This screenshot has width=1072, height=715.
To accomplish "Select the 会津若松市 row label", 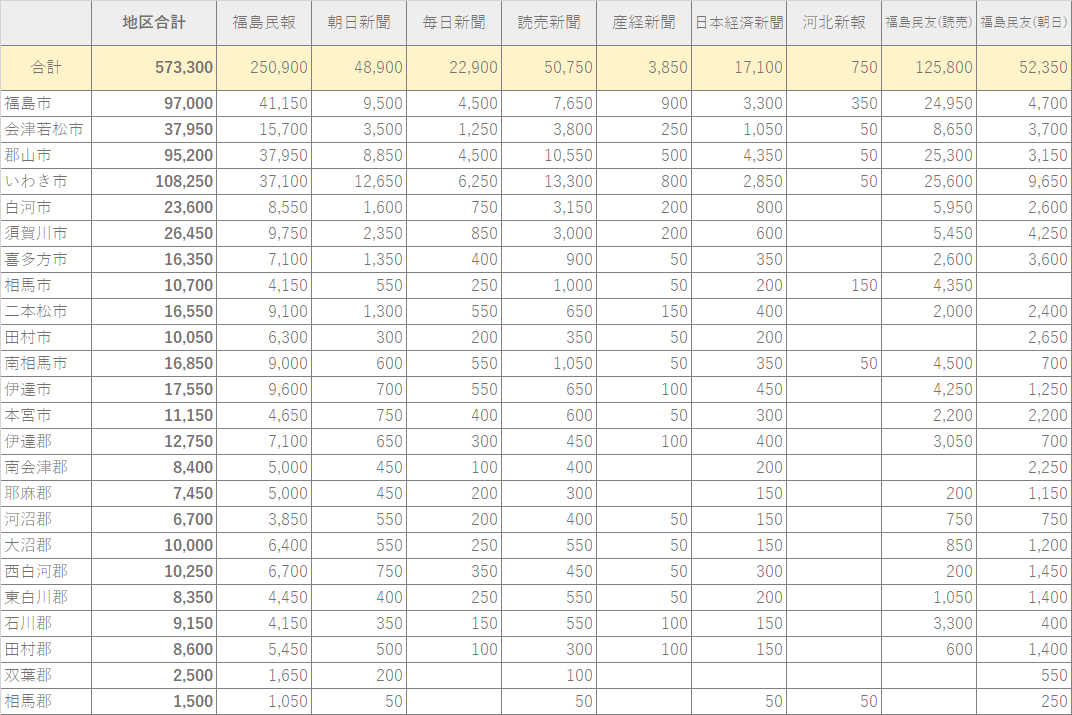I will pos(46,130).
